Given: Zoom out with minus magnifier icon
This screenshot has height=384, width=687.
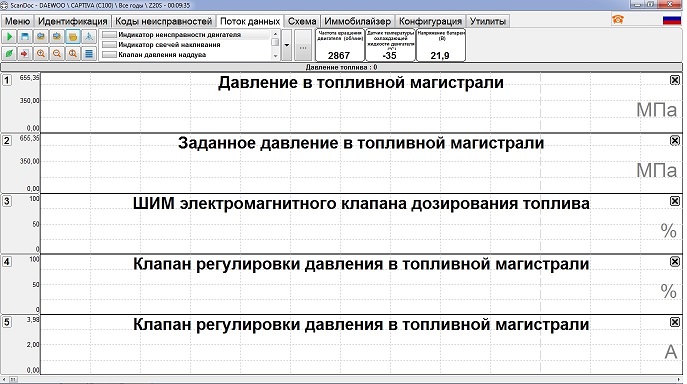Looking at the screenshot, I should [x=57, y=53].
